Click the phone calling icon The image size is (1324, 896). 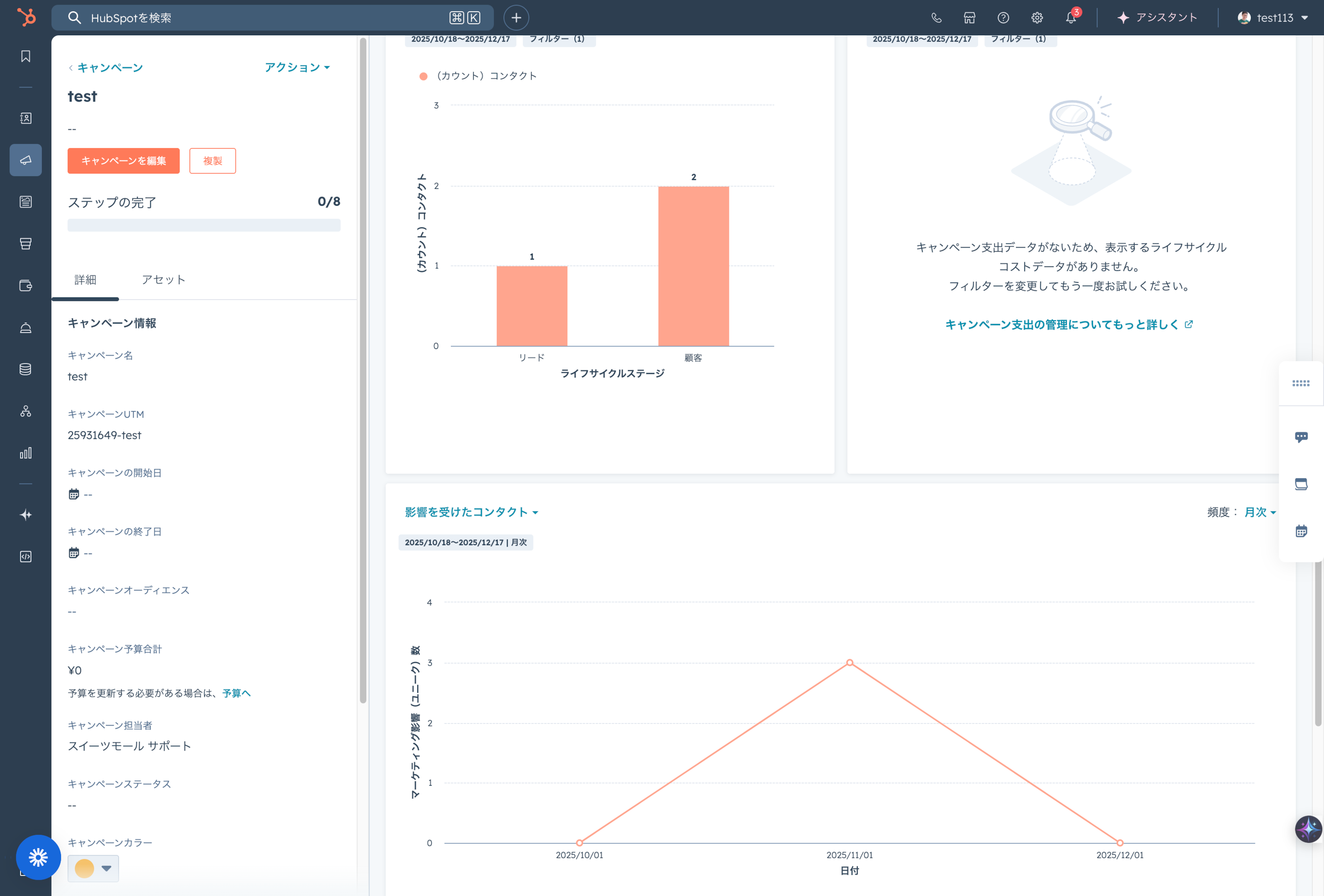936,18
